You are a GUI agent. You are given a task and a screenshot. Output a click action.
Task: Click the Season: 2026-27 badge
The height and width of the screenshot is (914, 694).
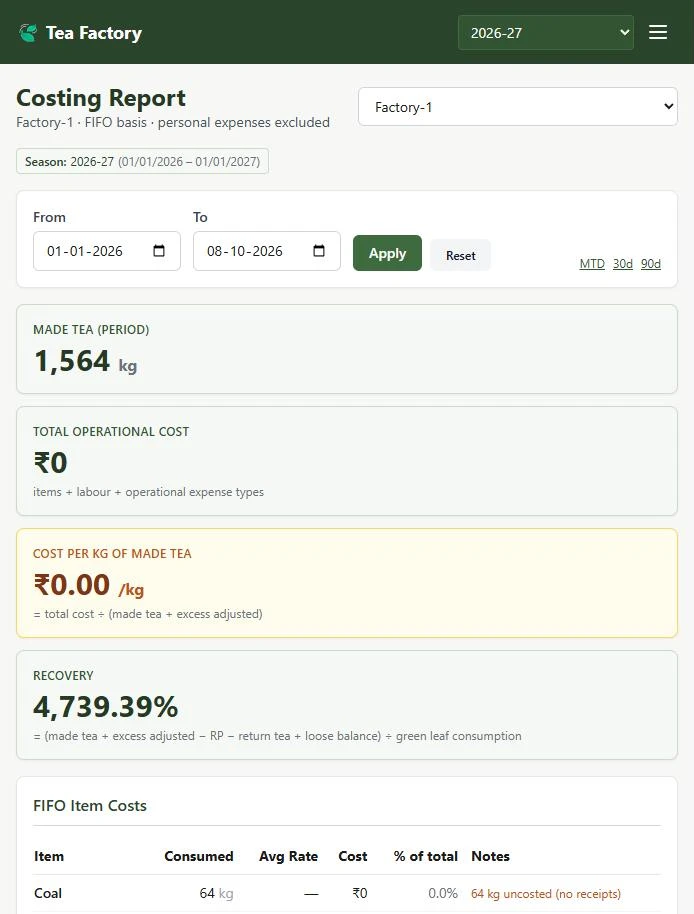tap(142, 161)
